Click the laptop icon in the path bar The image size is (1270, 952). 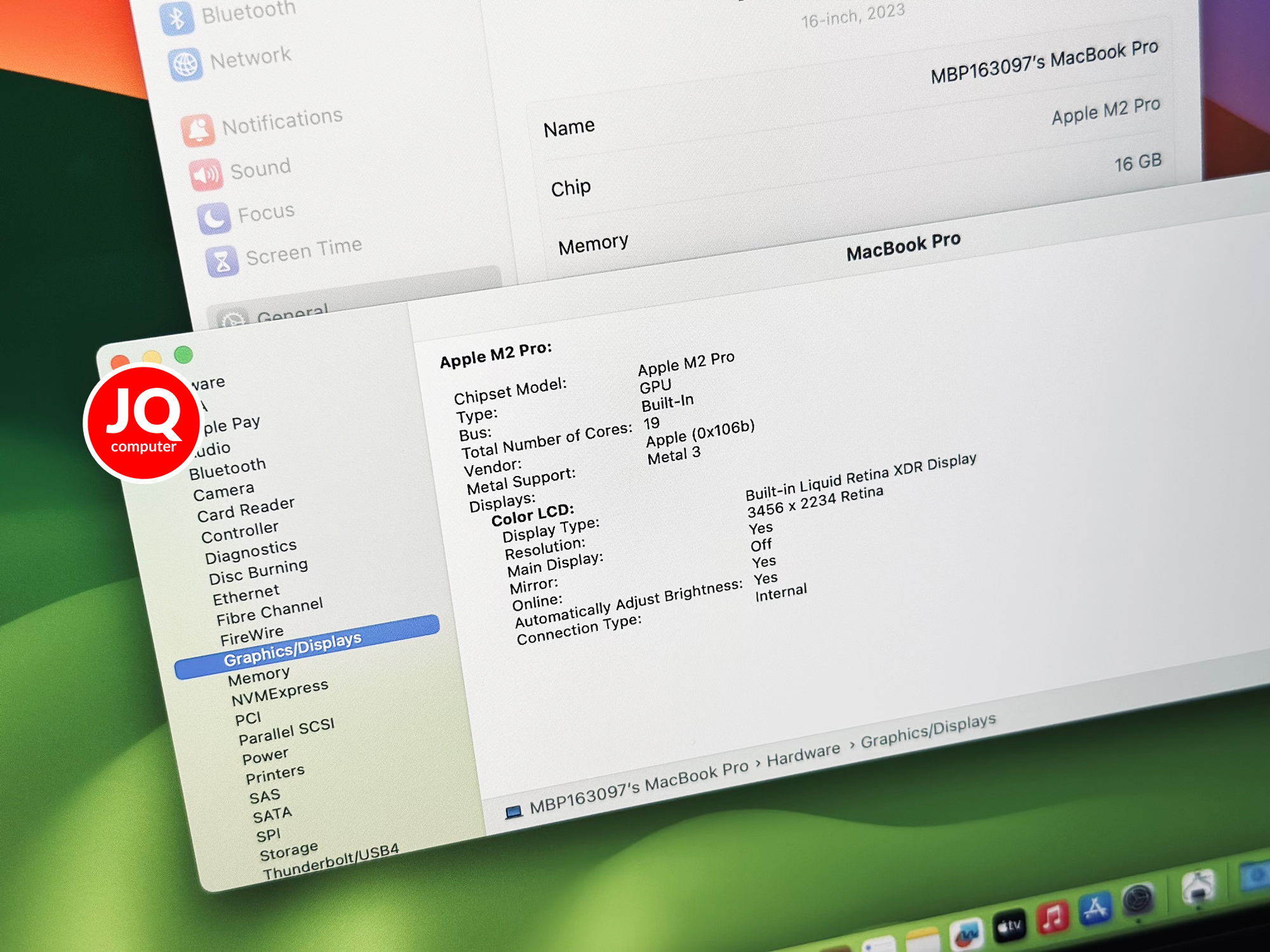tap(513, 812)
